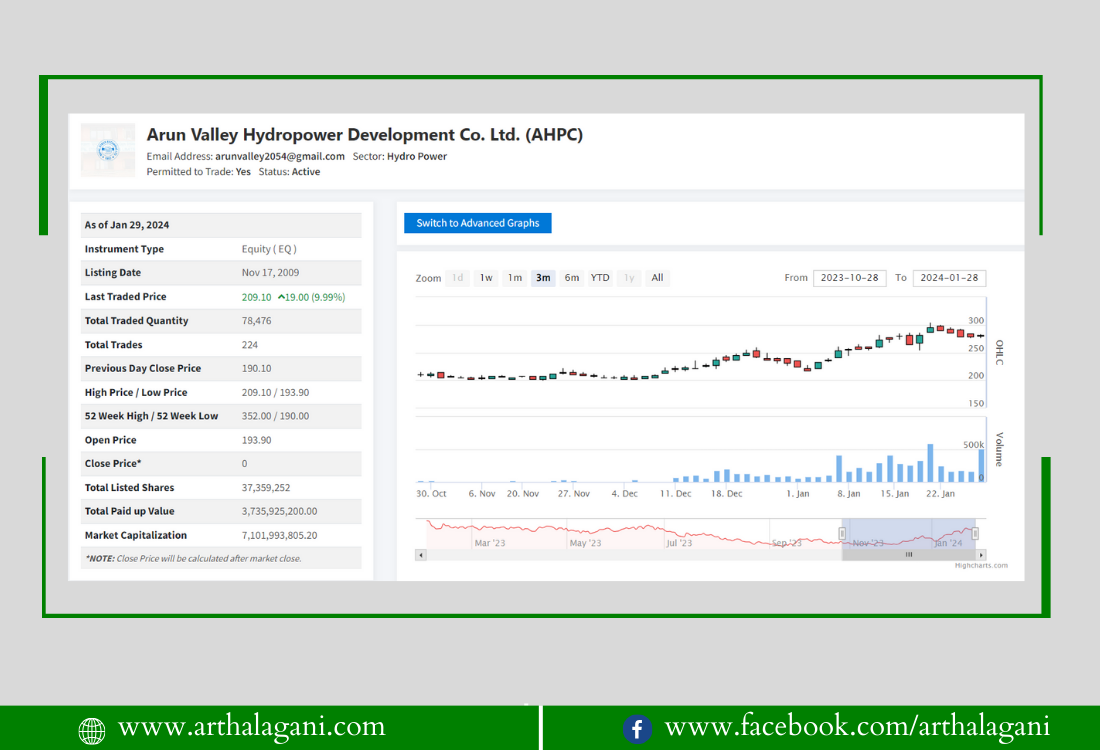
Task: Show All data in the chart
Action: point(657,278)
